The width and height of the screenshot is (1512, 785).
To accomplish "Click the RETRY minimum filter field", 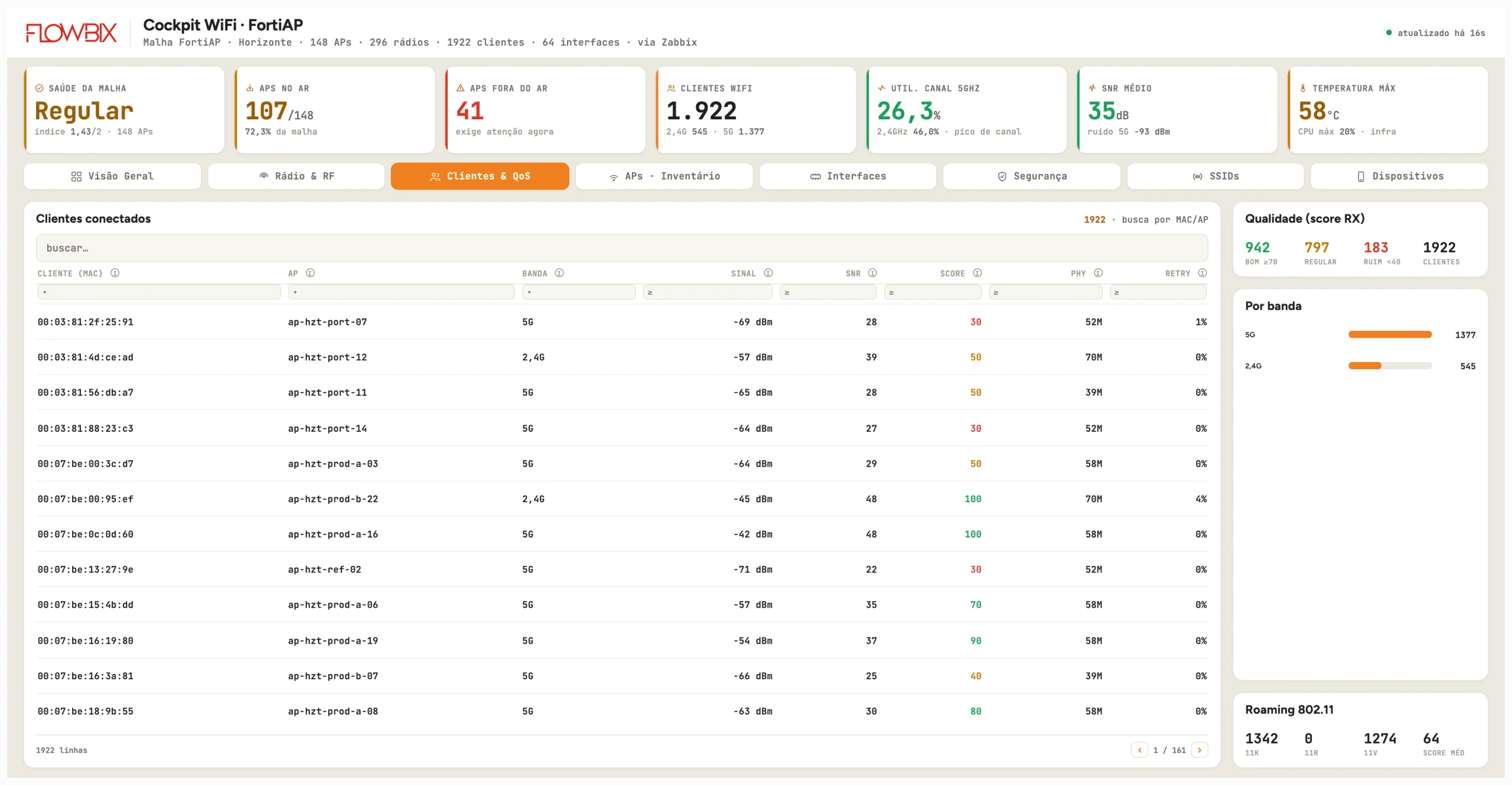I will (x=1158, y=292).
